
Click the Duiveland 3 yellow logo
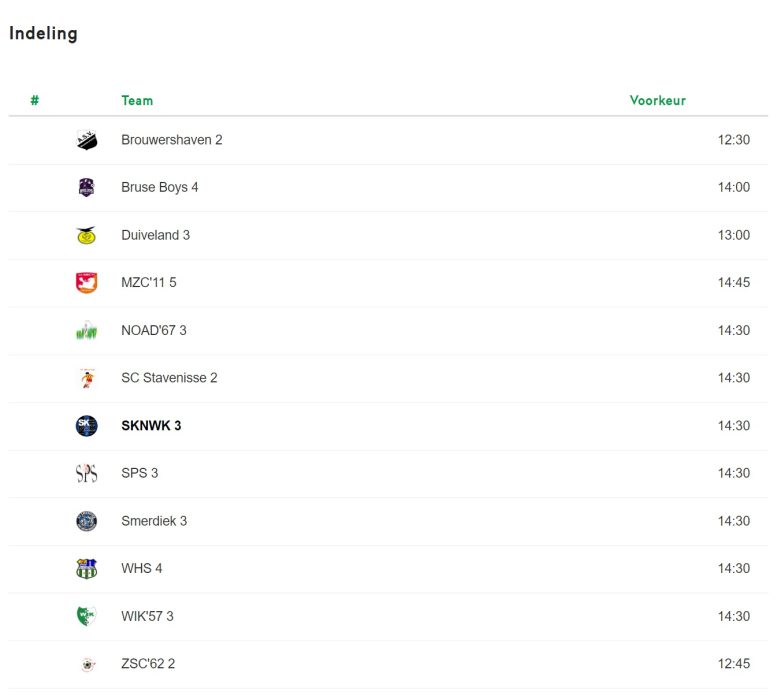point(87,235)
